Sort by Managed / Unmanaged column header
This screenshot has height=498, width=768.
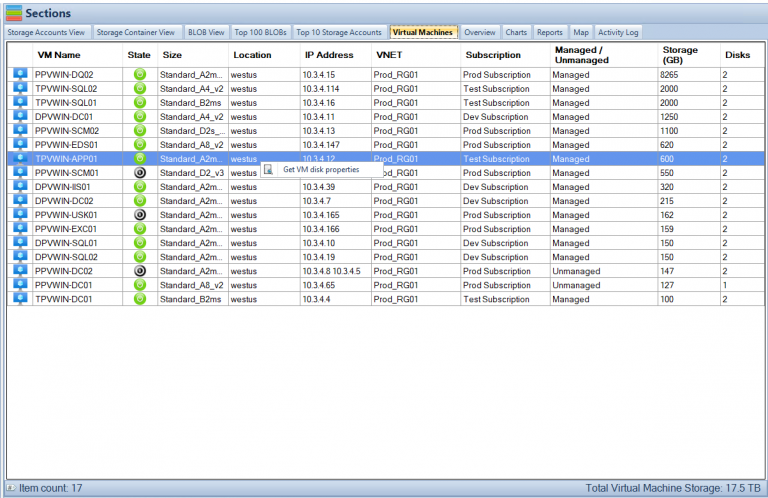point(603,55)
